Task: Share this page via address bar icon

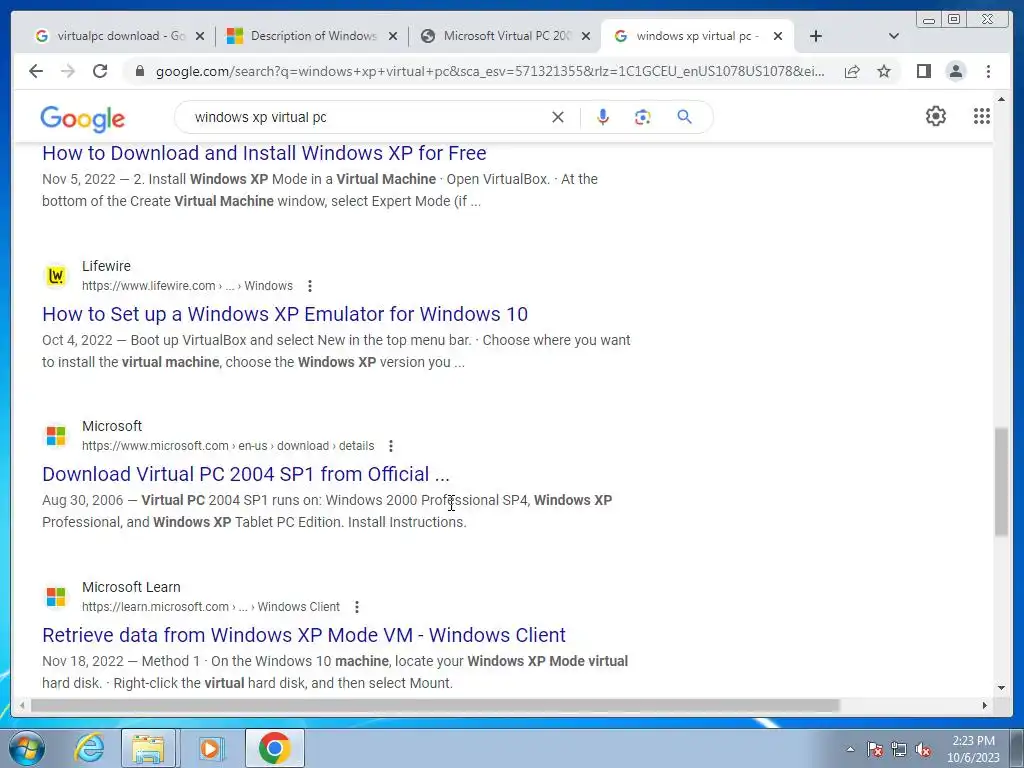Action: click(x=852, y=71)
